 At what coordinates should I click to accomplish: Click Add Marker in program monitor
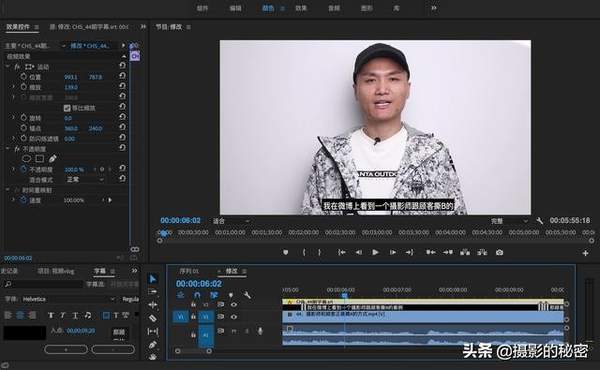285,253
